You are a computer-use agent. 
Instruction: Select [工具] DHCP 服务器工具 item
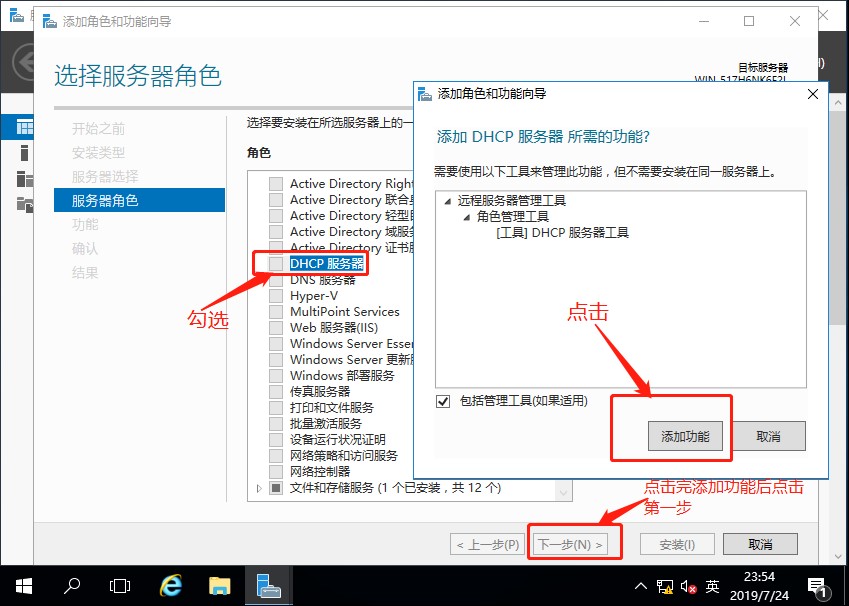563,233
